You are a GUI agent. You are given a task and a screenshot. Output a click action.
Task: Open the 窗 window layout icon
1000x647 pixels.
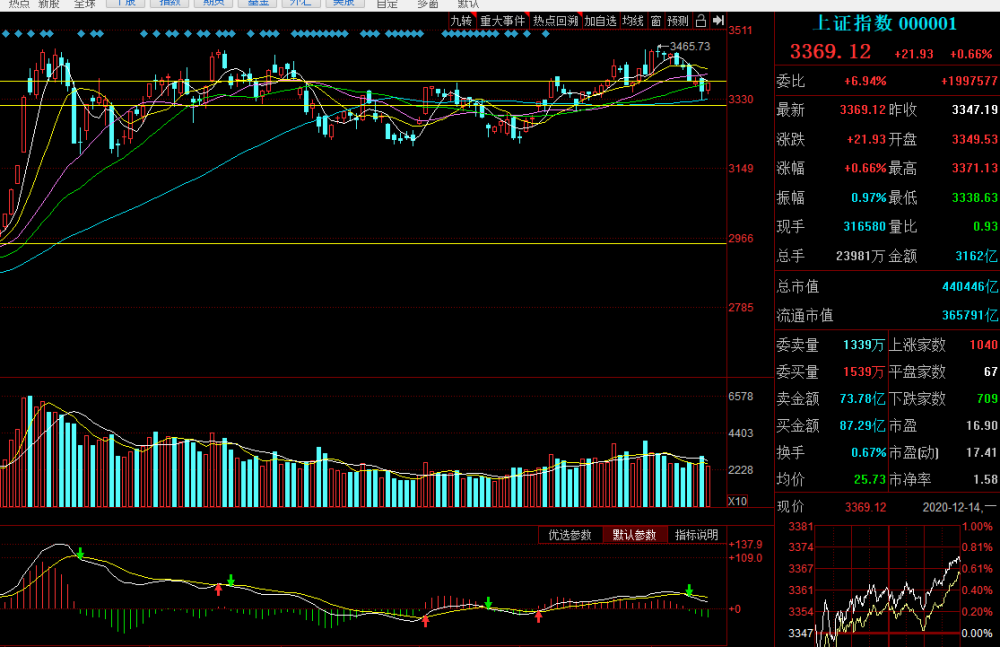pyautogui.click(x=655, y=20)
